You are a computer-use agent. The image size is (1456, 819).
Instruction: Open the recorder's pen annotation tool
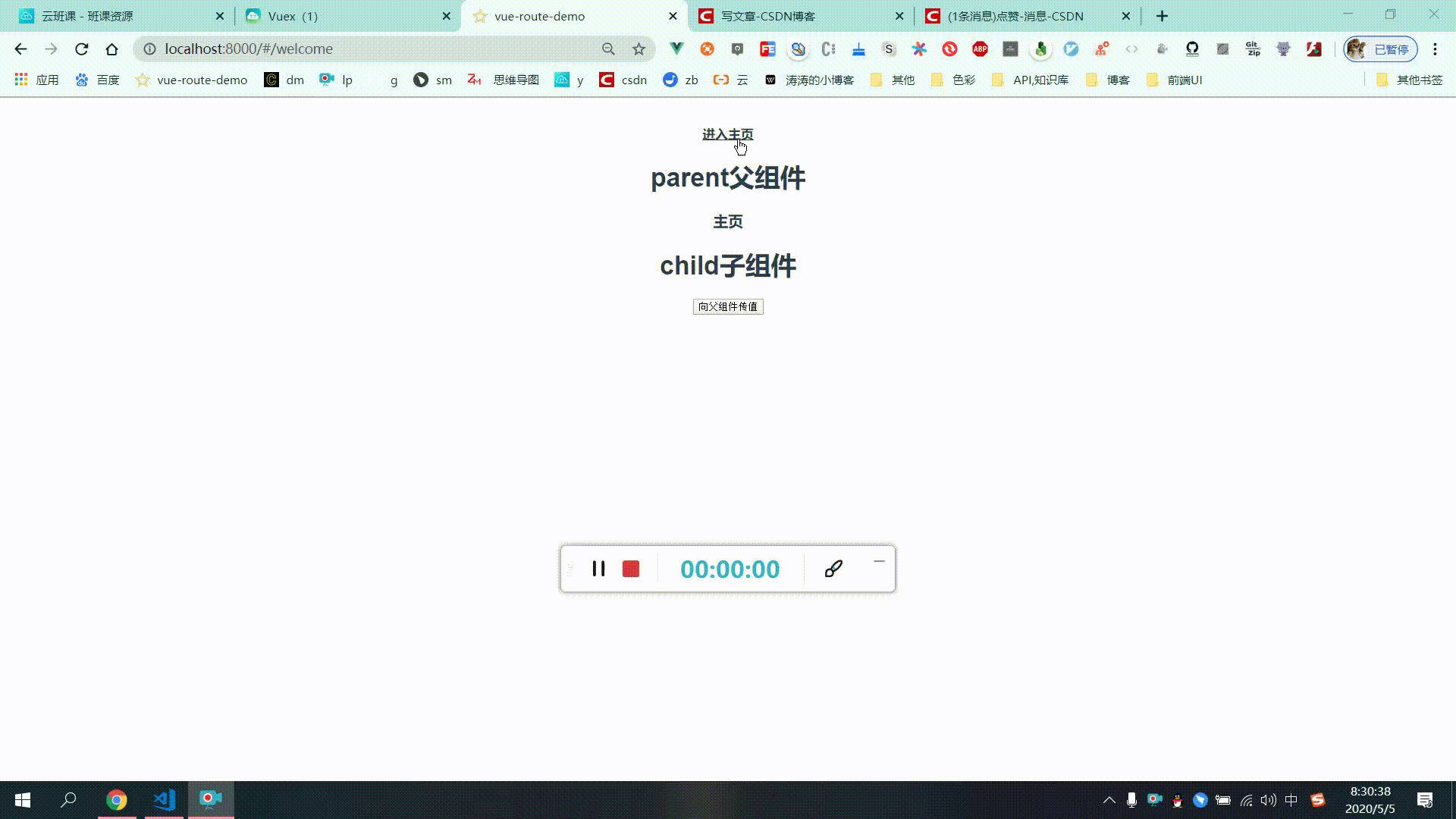pyautogui.click(x=833, y=569)
